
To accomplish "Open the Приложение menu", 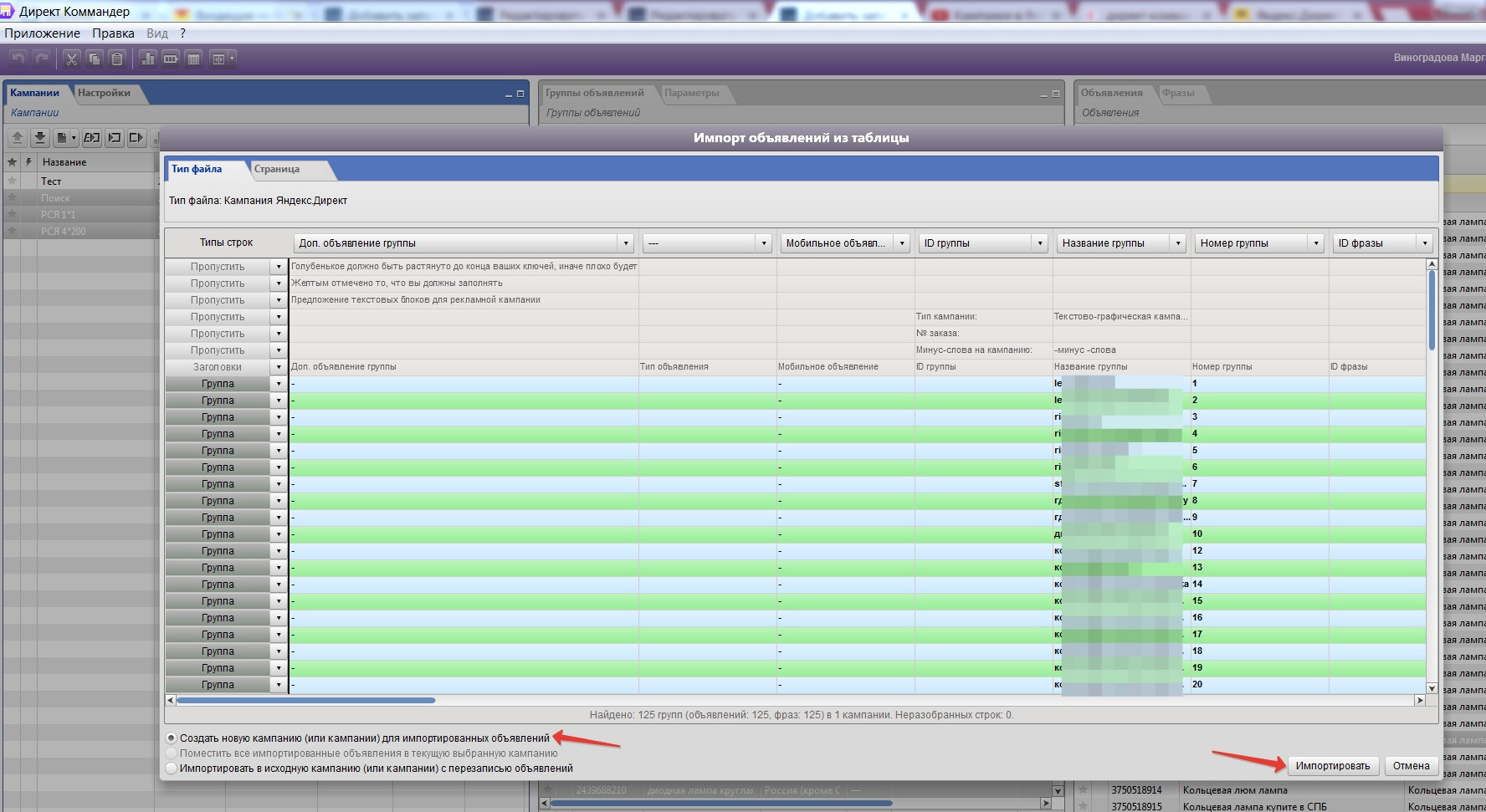I will (x=42, y=33).
